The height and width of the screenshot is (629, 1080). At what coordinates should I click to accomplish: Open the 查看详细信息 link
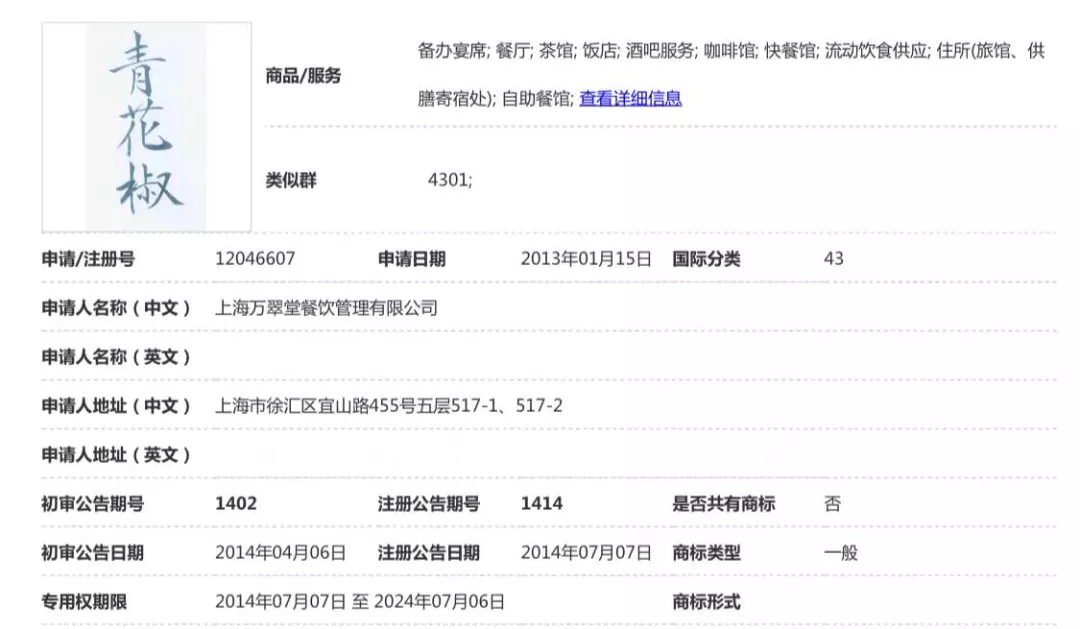click(630, 99)
